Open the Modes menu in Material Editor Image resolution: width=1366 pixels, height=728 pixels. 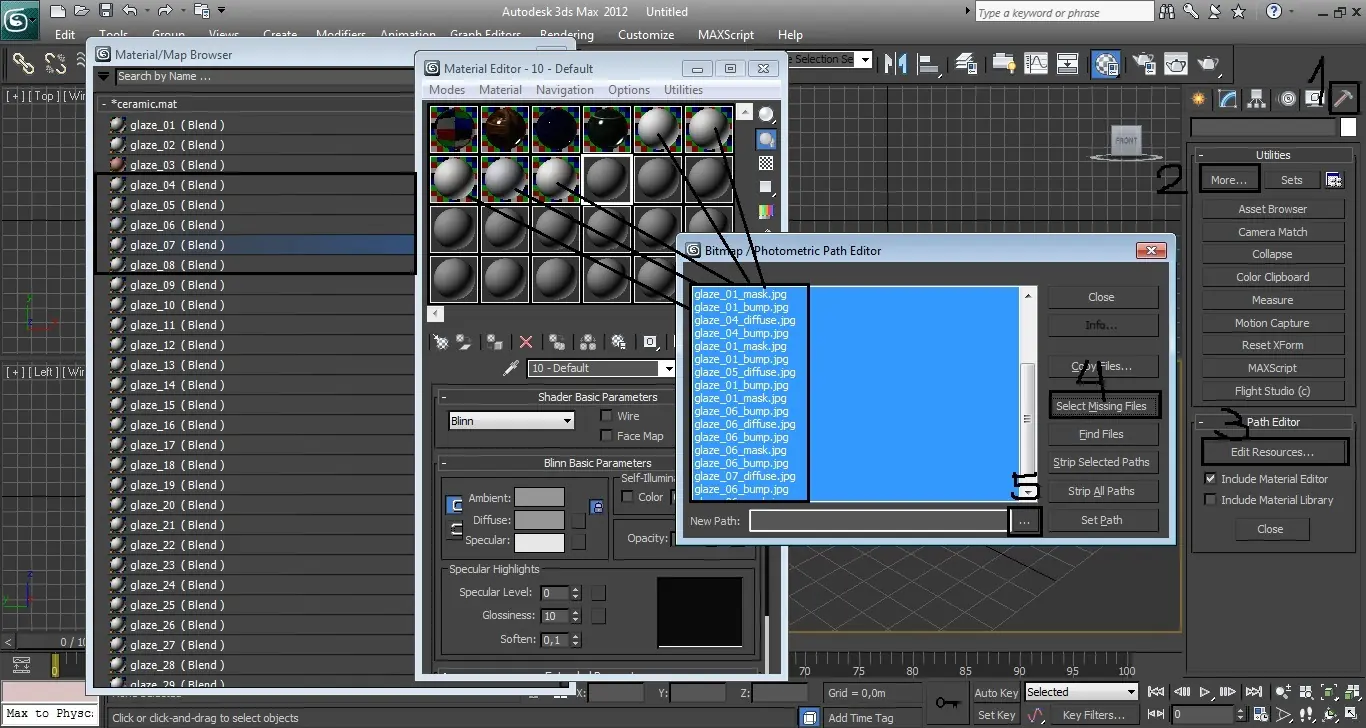pyautogui.click(x=447, y=89)
